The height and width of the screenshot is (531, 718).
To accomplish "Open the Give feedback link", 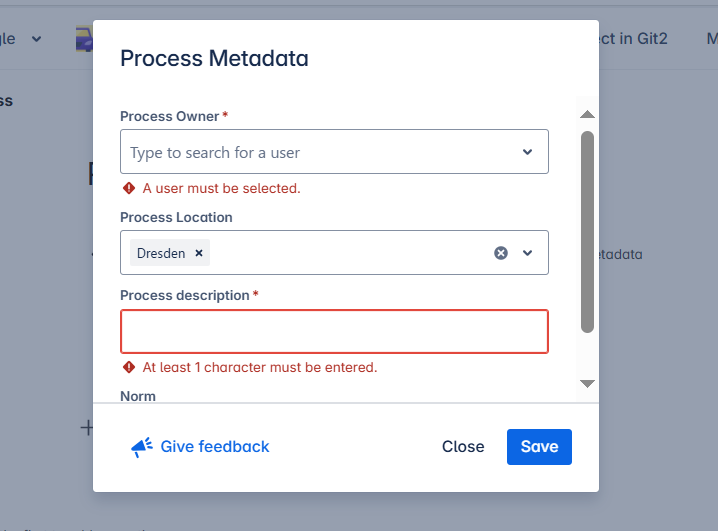I will click(x=215, y=447).
